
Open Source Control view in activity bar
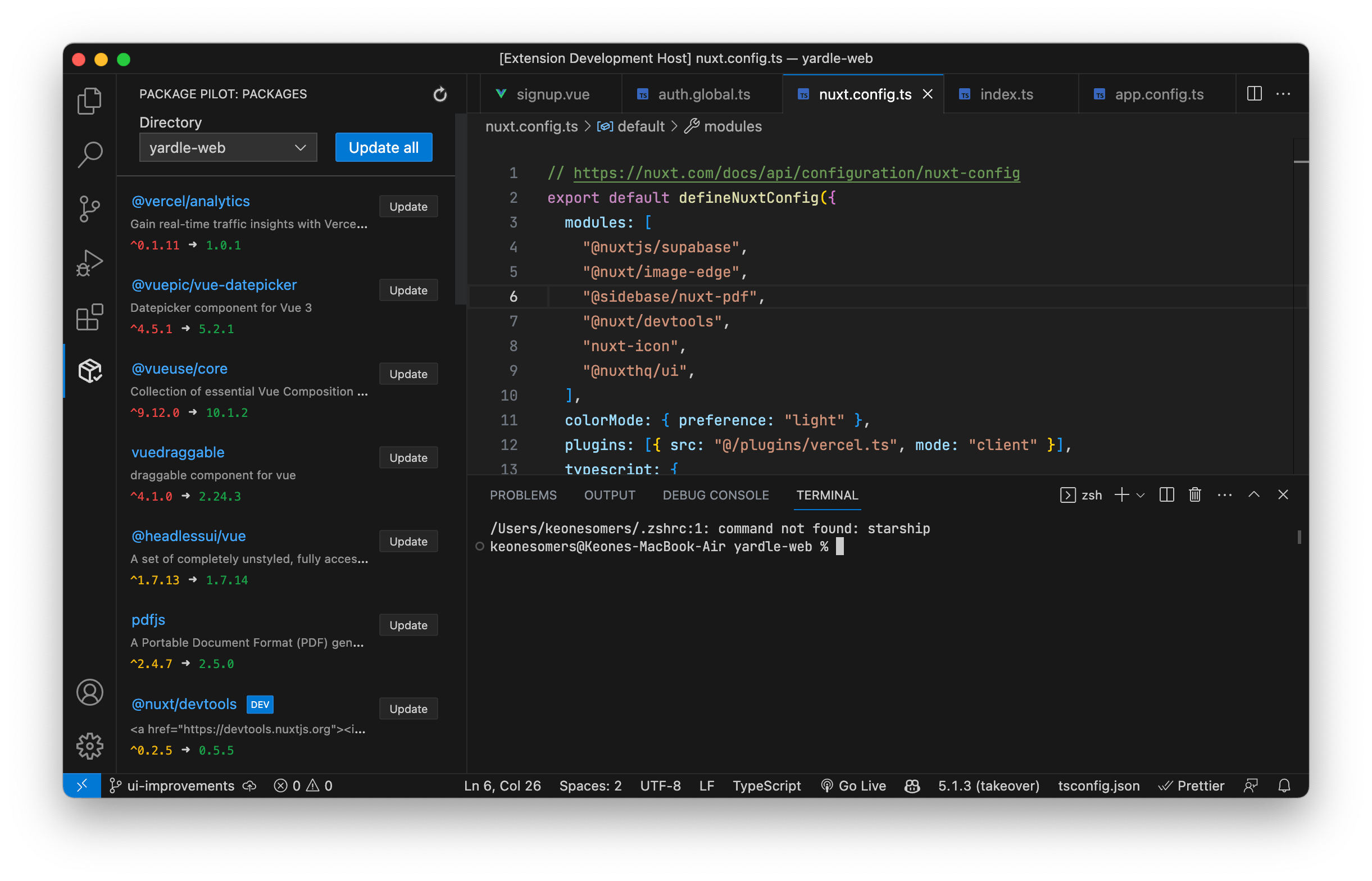pos(90,209)
